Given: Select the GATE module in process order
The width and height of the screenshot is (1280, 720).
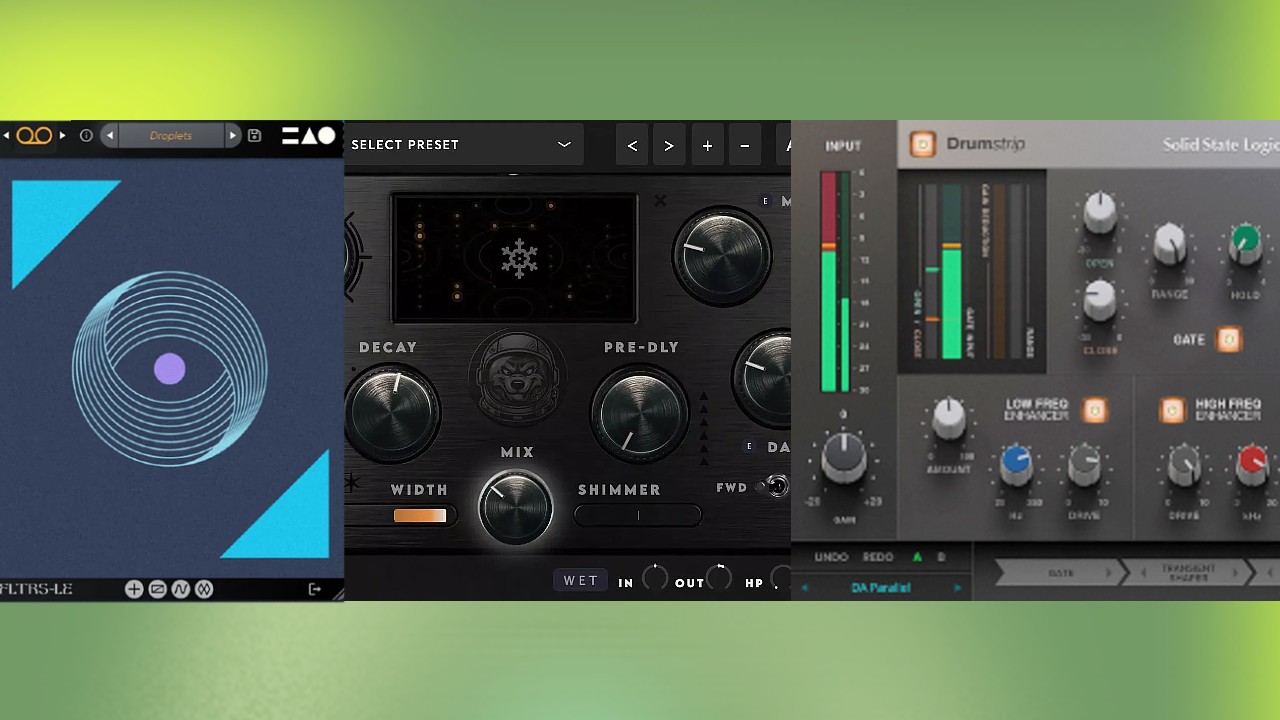Looking at the screenshot, I should click(x=1059, y=573).
